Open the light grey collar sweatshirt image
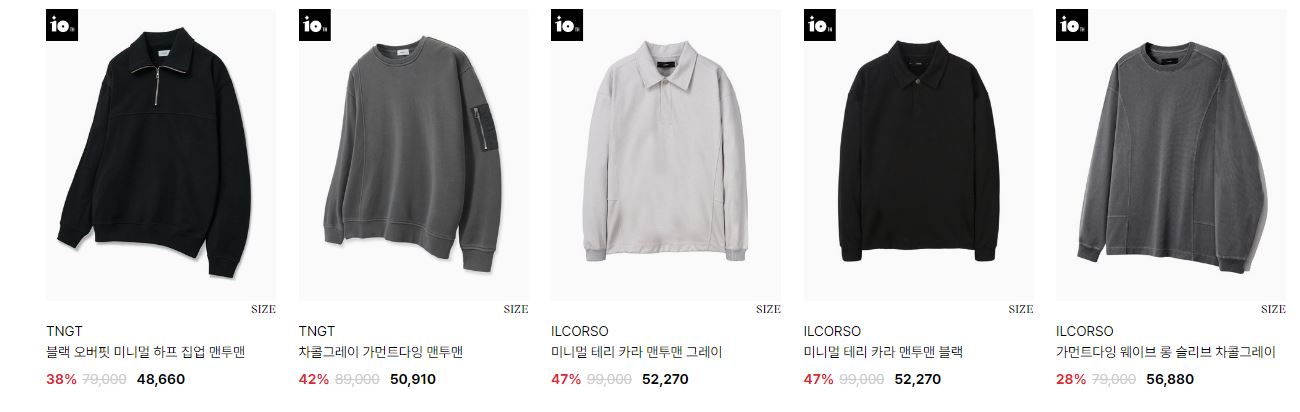 pyautogui.click(x=666, y=155)
